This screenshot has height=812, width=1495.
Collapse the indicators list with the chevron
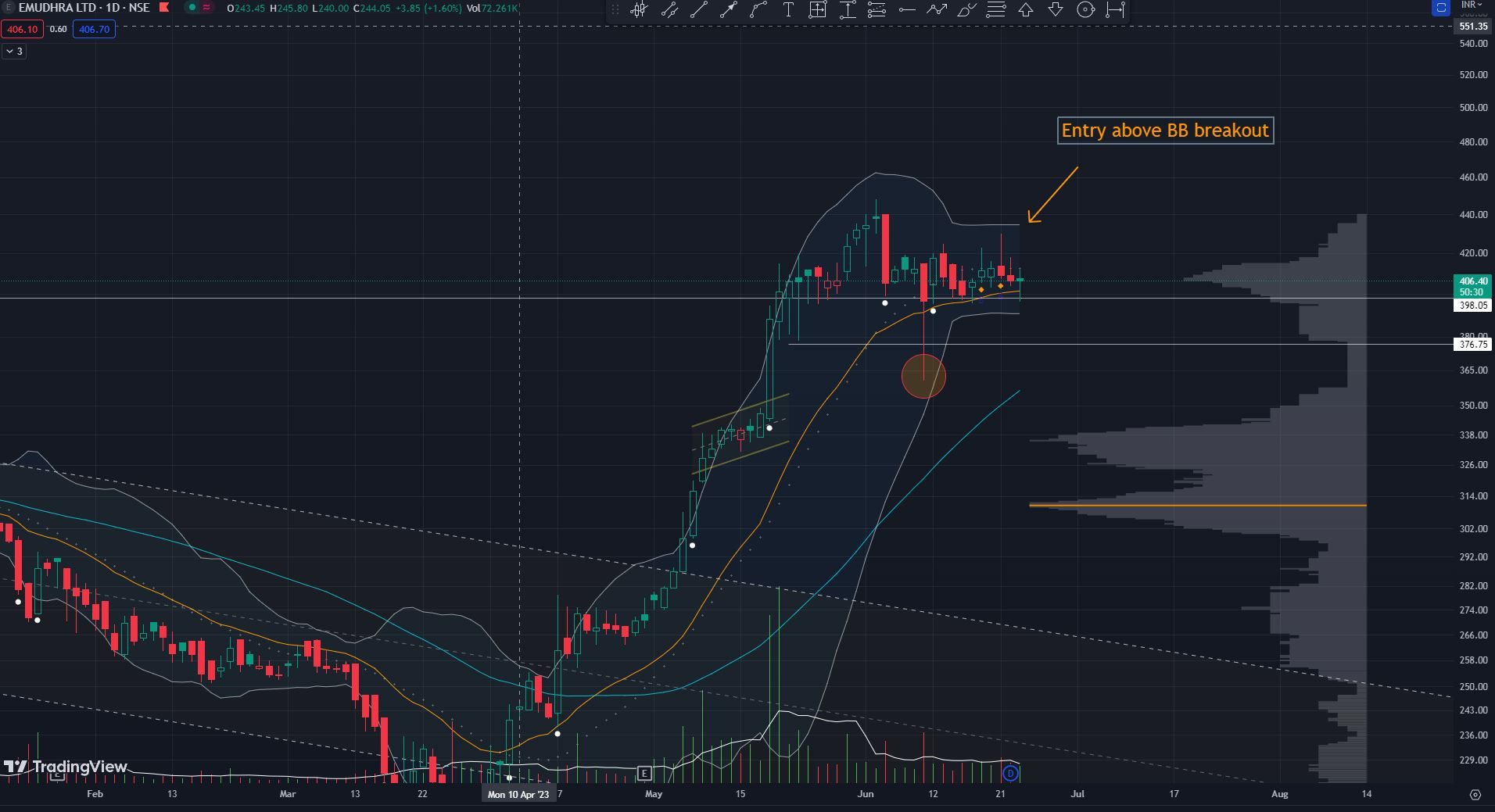(12, 52)
